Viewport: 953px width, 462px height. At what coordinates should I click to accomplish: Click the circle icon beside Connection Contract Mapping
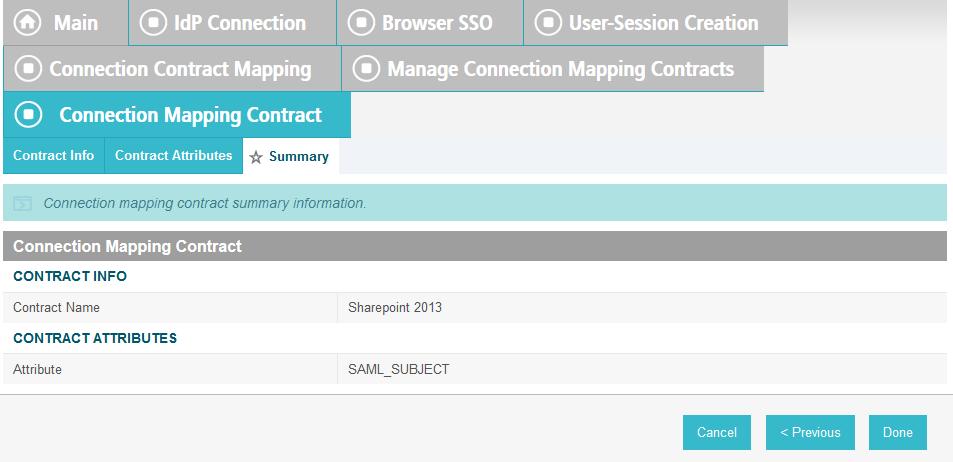click(28, 68)
